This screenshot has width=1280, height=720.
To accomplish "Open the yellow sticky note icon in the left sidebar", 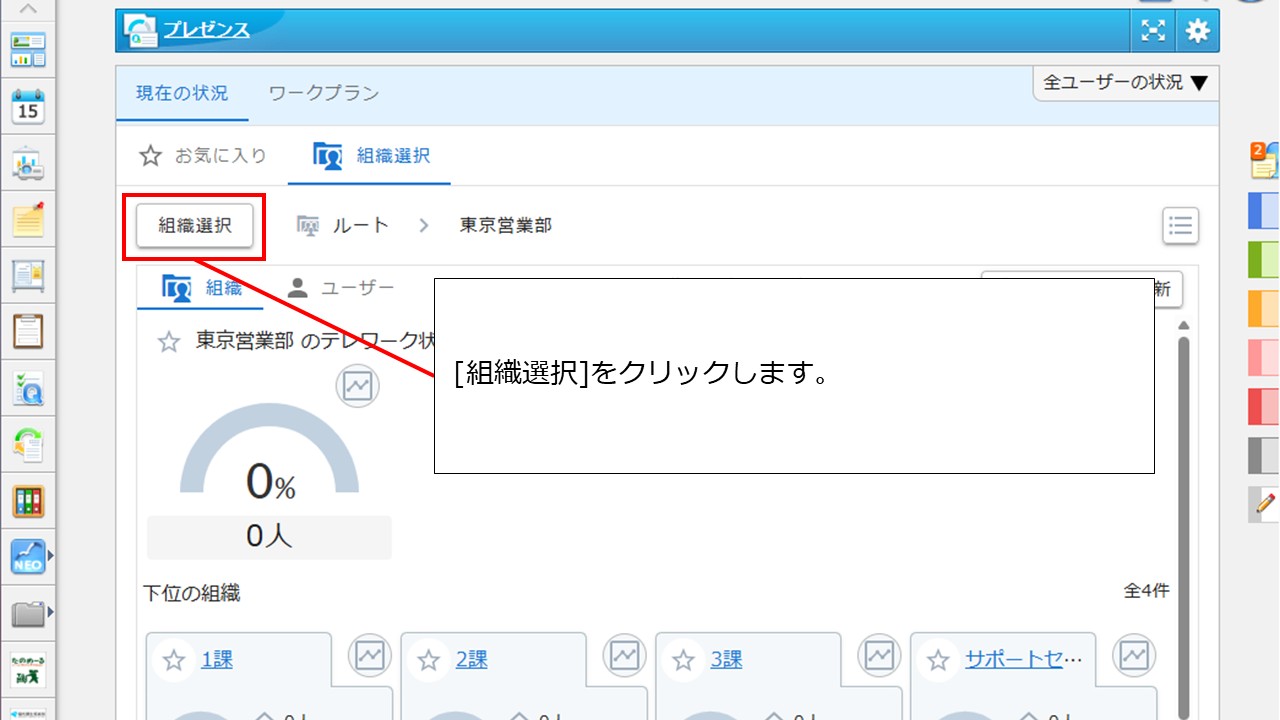I will click(28, 218).
